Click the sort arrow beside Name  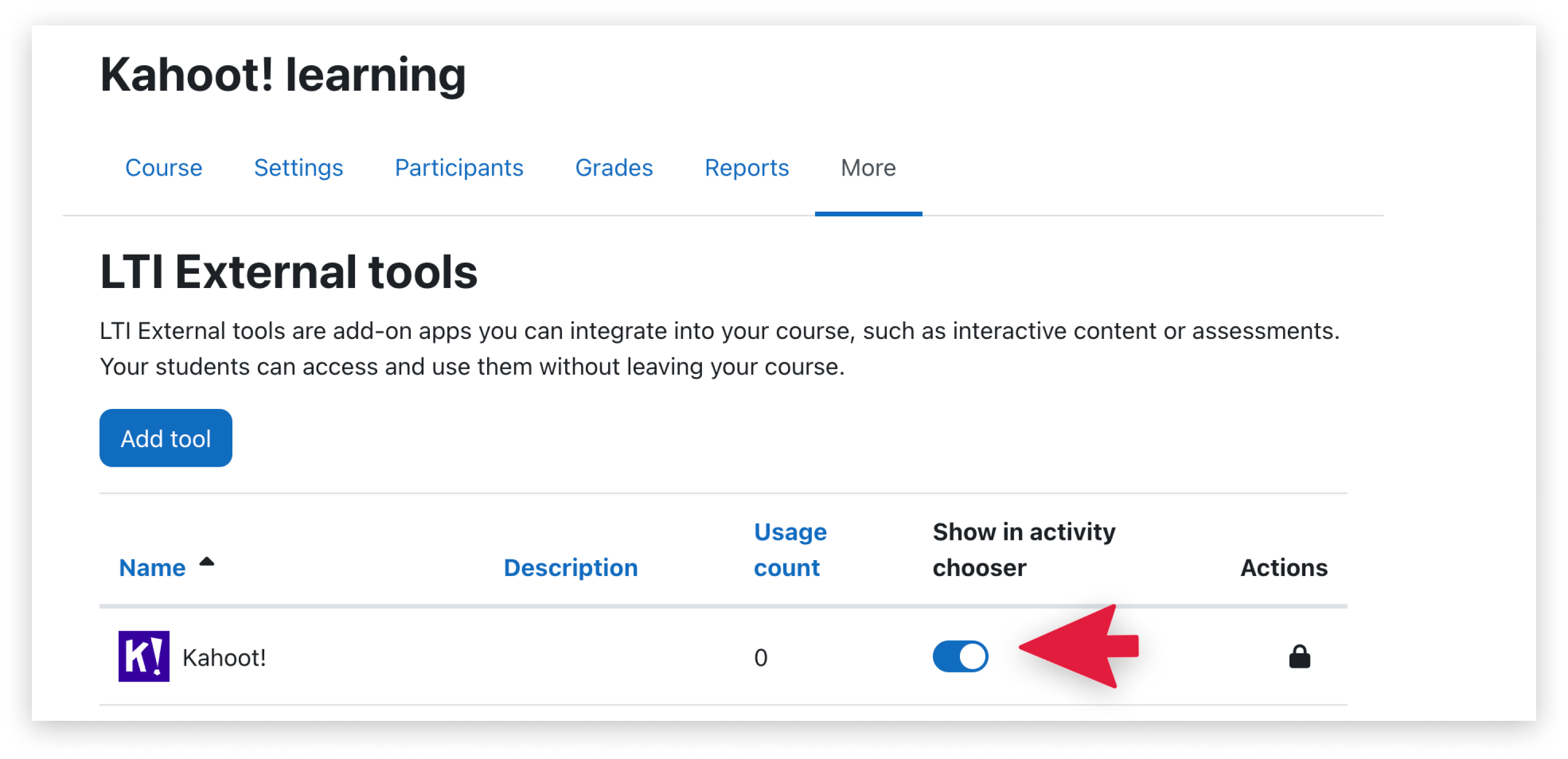[207, 561]
